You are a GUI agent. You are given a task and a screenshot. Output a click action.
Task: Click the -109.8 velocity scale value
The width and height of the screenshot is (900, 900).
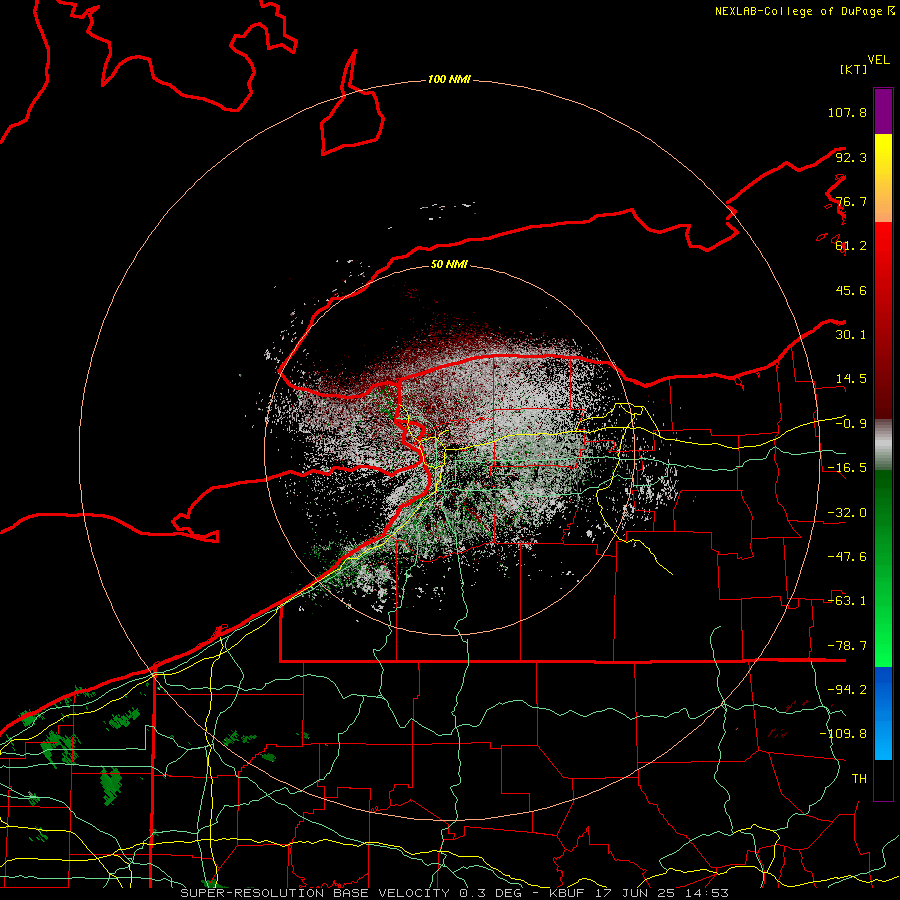843,734
